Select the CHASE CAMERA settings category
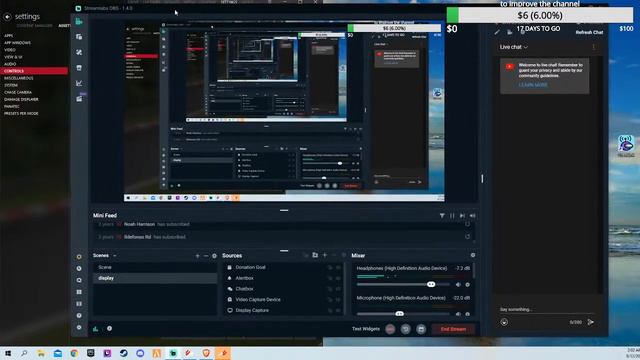Screen dimensions: 640x360 [x=18, y=92]
